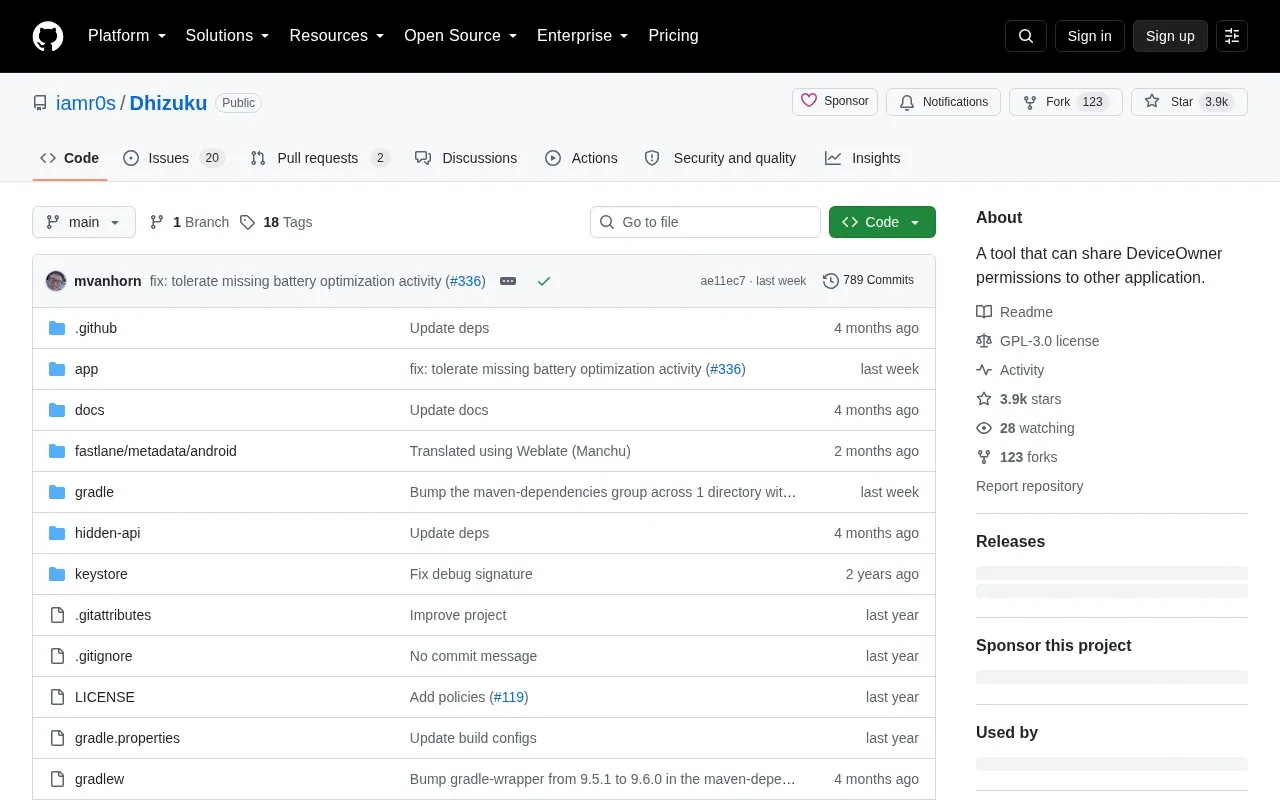1280x800 pixels.
Task: Switch to the Pull requests tab
Action: coord(319,158)
